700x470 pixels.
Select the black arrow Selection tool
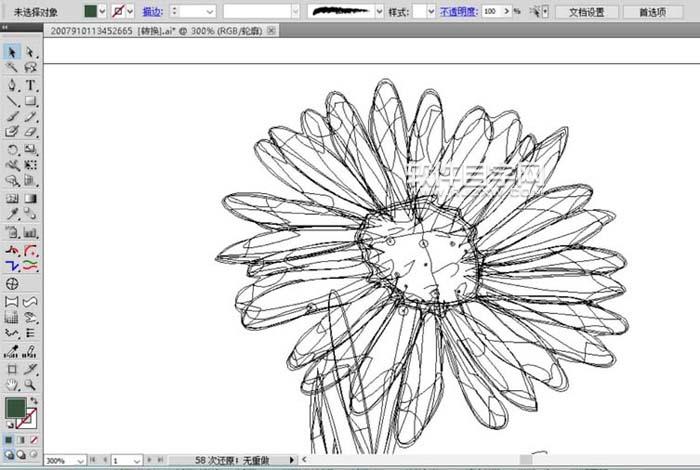pyautogui.click(x=12, y=52)
